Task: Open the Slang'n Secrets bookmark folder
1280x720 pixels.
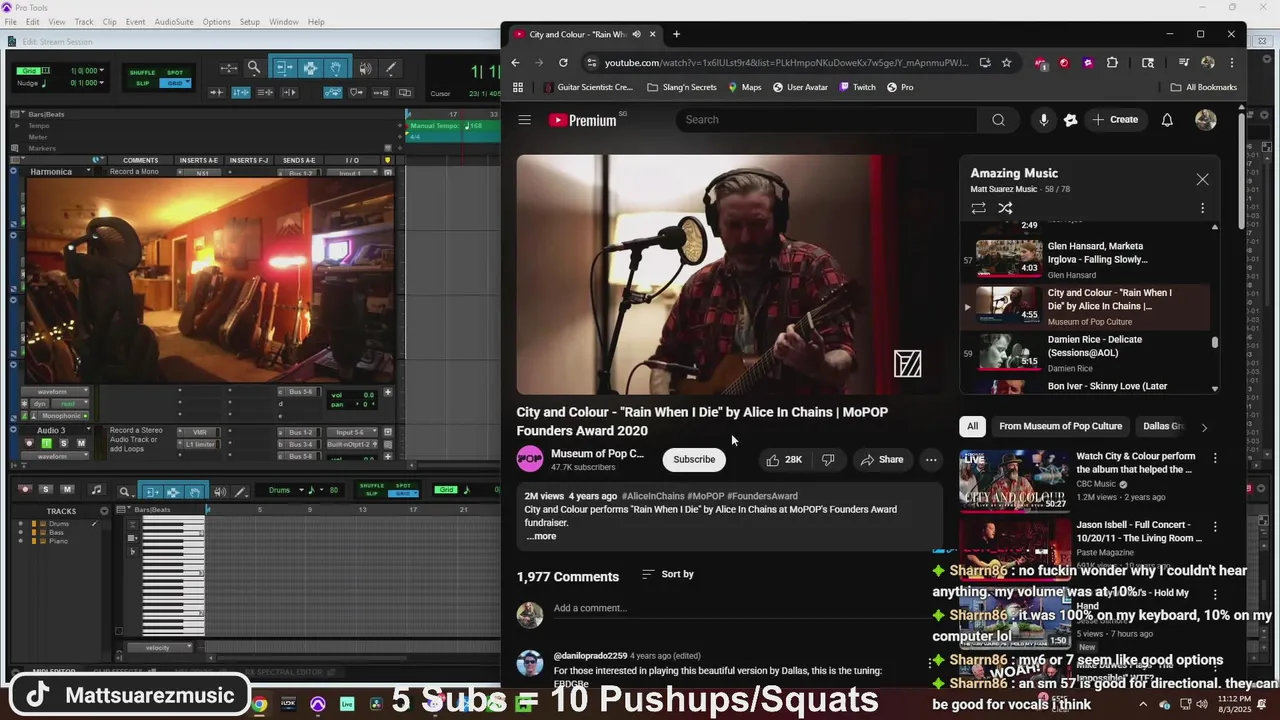Action: [x=682, y=87]
